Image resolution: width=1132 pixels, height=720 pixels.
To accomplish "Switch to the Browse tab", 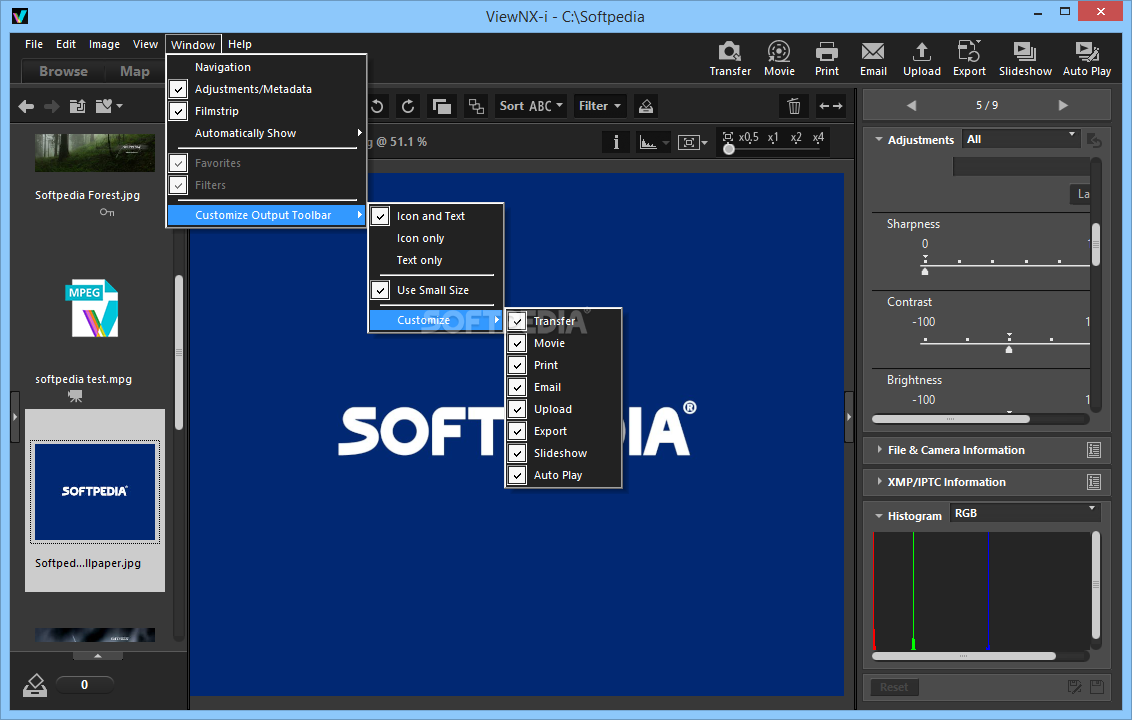I will click(64, 71).
